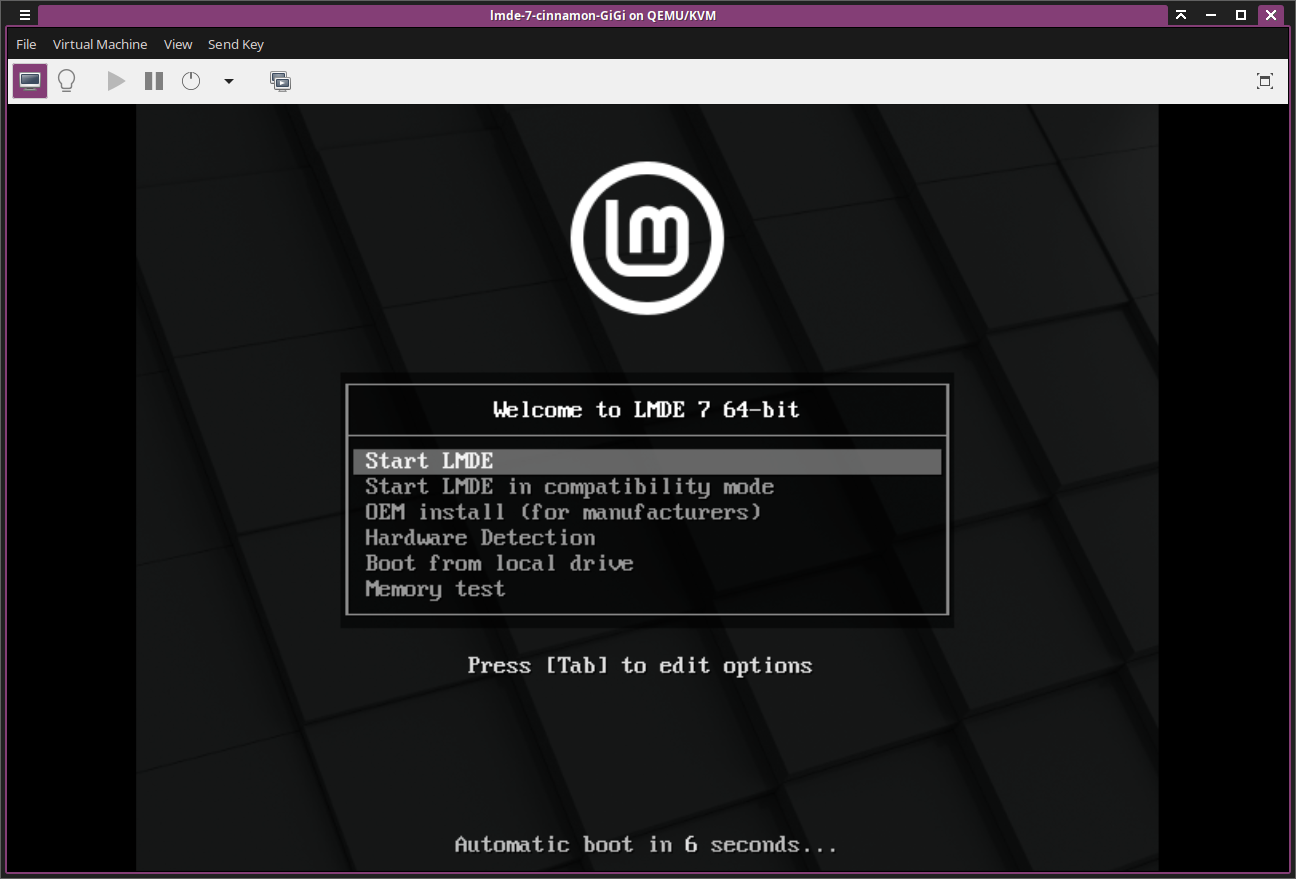Open the View menu
Viewport: 1296px width, 879px height.
(x=177, y=44)
